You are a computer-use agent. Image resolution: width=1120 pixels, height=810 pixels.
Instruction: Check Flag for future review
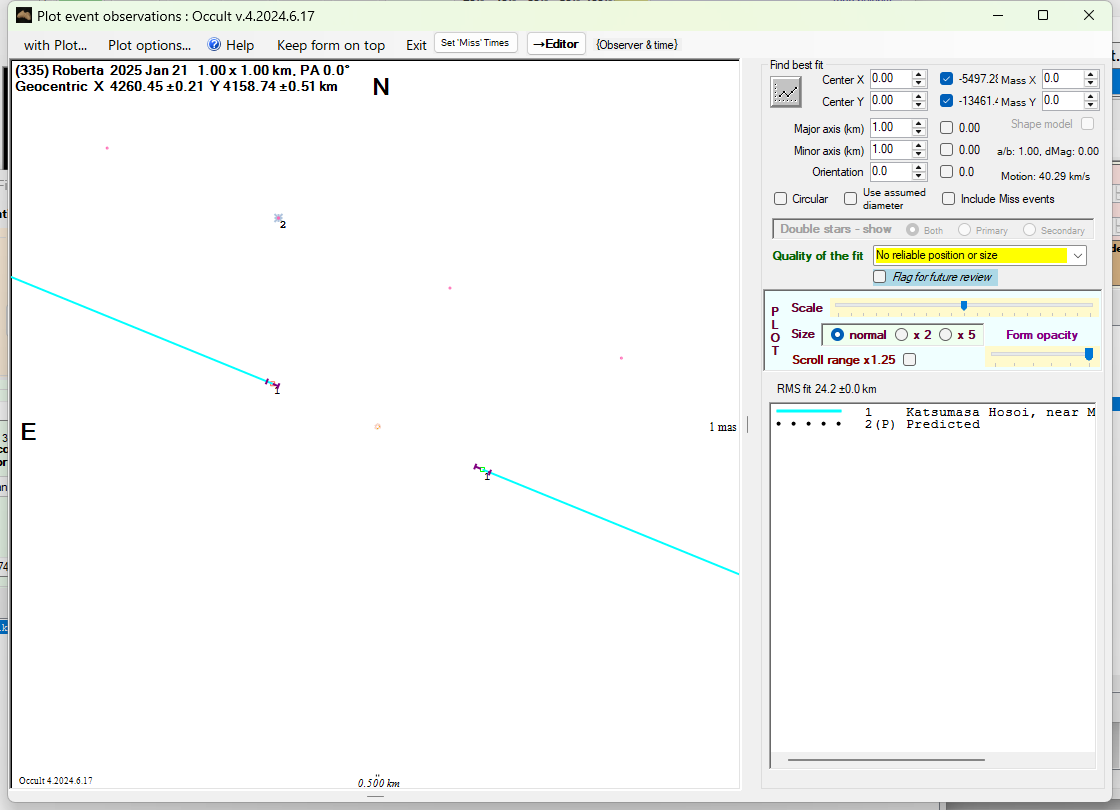coord(880,277)
